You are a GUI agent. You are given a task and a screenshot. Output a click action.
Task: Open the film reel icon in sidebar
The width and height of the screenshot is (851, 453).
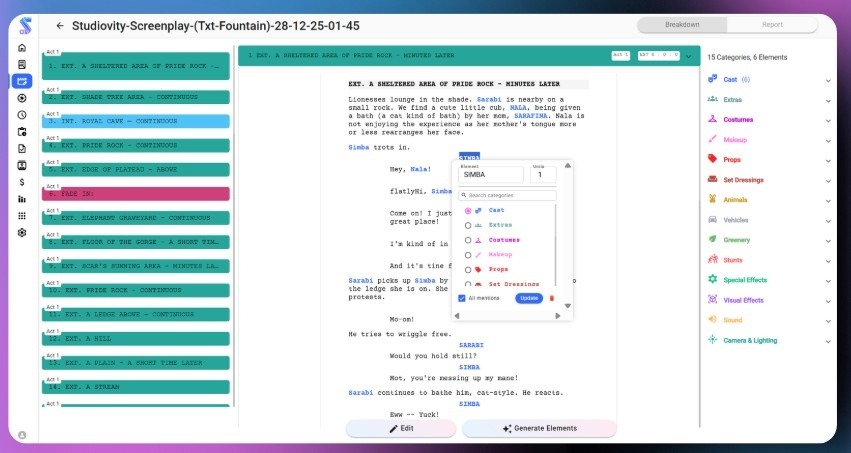pos(22,98)
